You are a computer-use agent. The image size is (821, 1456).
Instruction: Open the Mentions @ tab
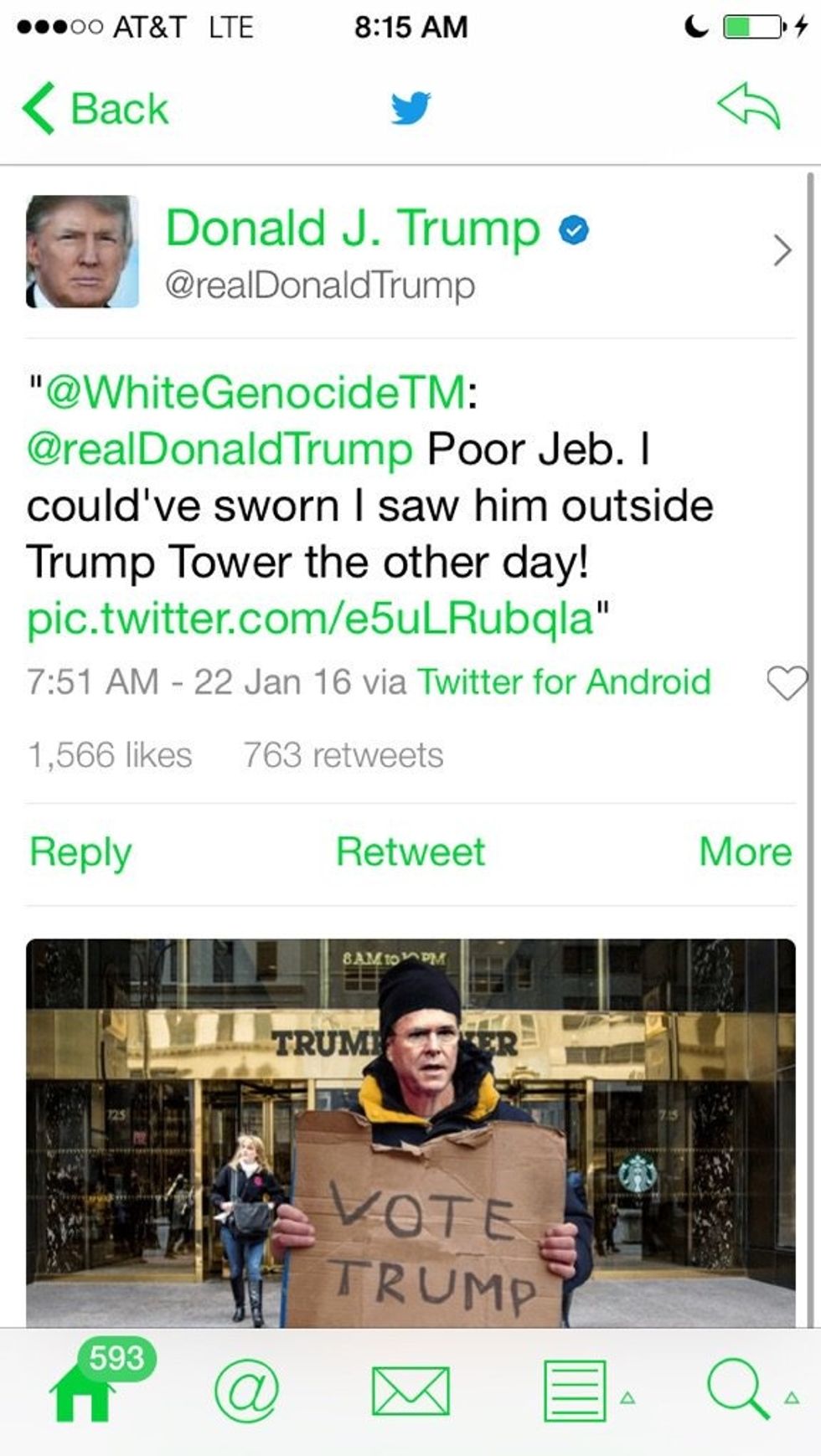(x=246, y=1392)
